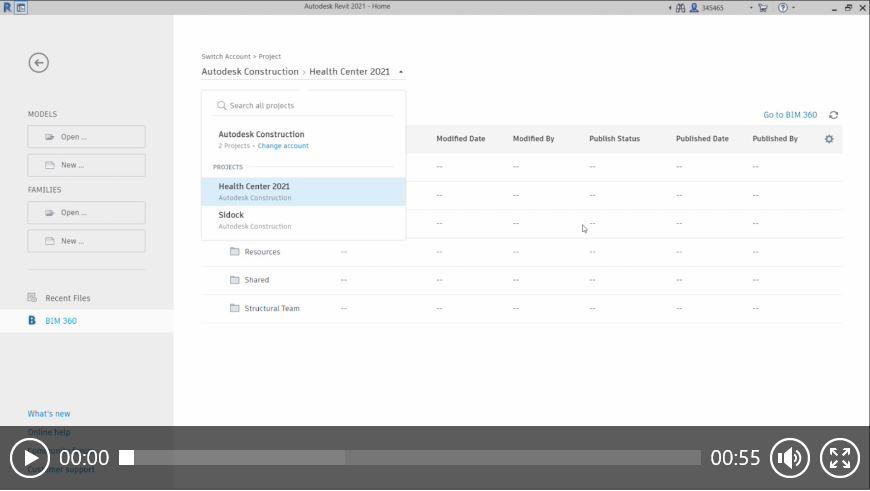Click the home view icon beside Revit logo
870x491 pixels.
(x=21, y=8)
